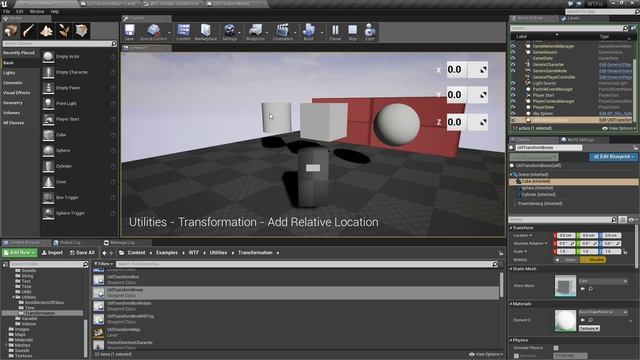The width and height of the screenshot is (640, 360).
Task: Click the Point Light placement icon
Action: (x=48, y=104)
